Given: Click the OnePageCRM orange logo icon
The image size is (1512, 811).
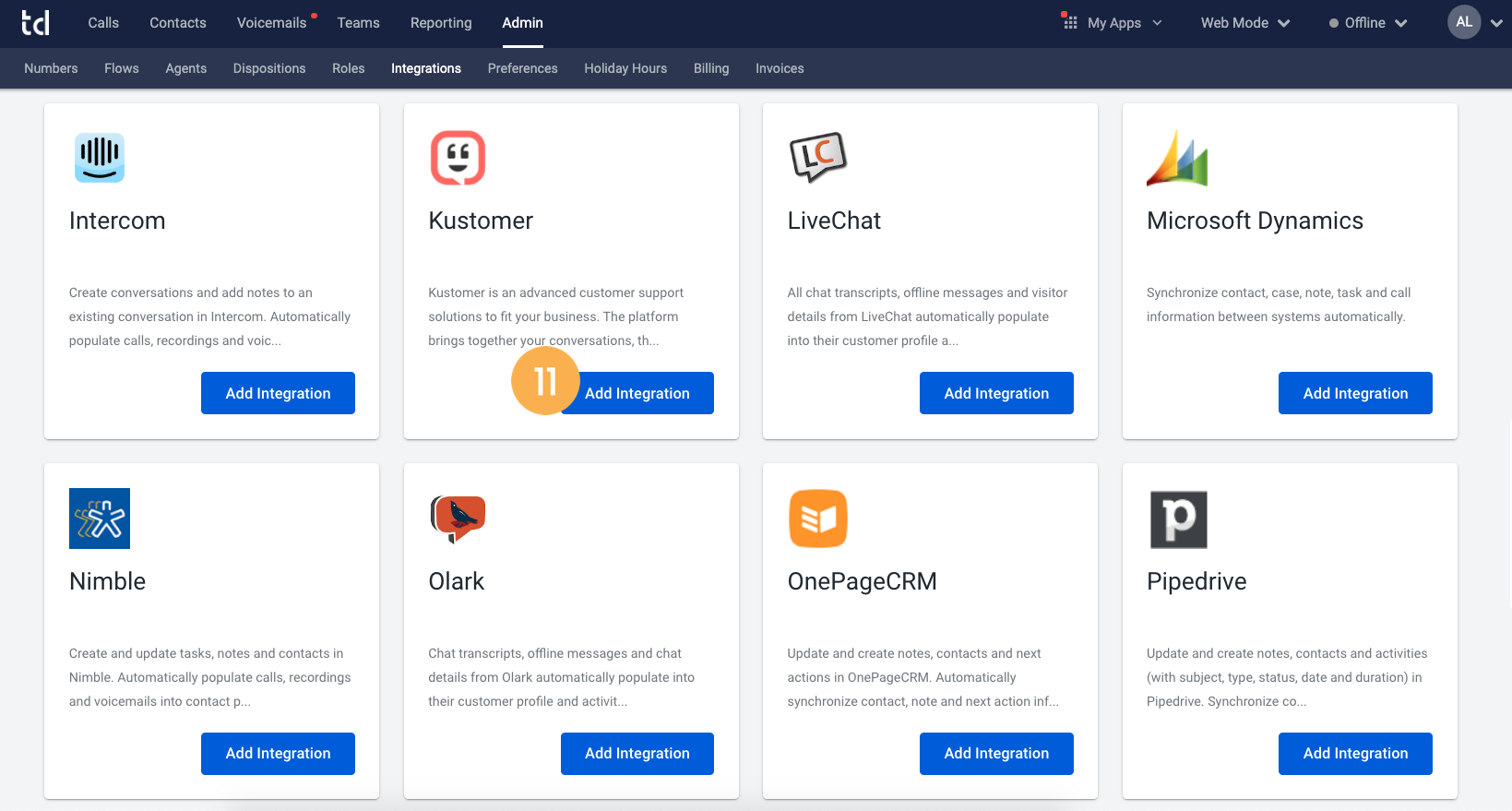Looking at the screenshot, I should 817,519.
